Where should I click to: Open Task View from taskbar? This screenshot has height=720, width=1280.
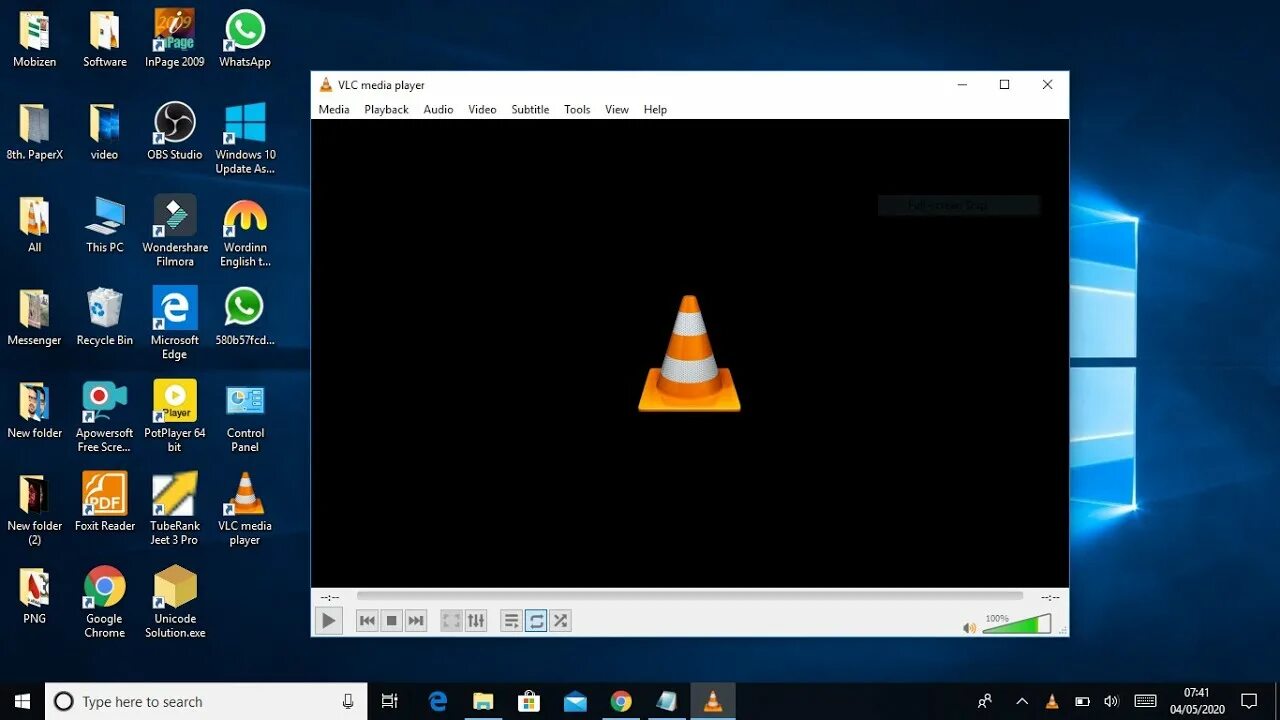tap(390, 702)
